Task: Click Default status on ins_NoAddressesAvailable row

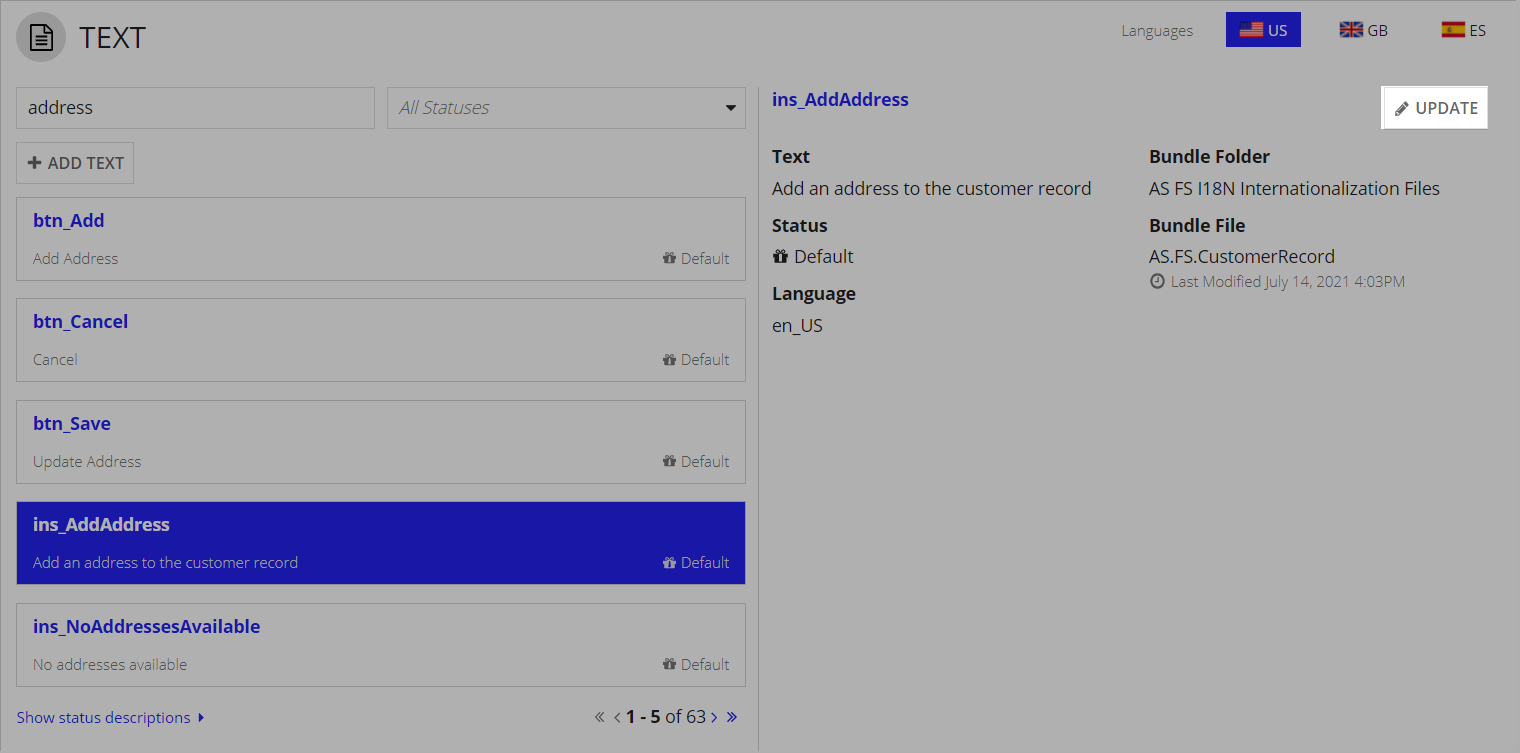Action: (x=696, y=664)
